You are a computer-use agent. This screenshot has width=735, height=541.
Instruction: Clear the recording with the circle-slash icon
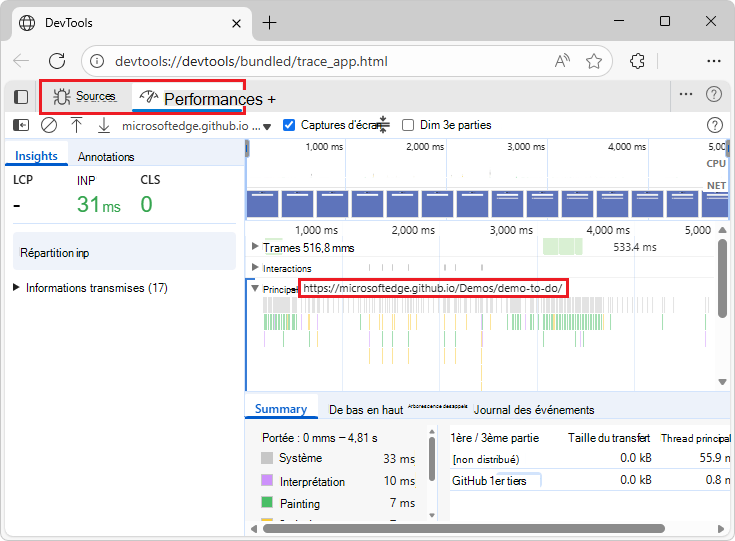click(x=49, y=125)
